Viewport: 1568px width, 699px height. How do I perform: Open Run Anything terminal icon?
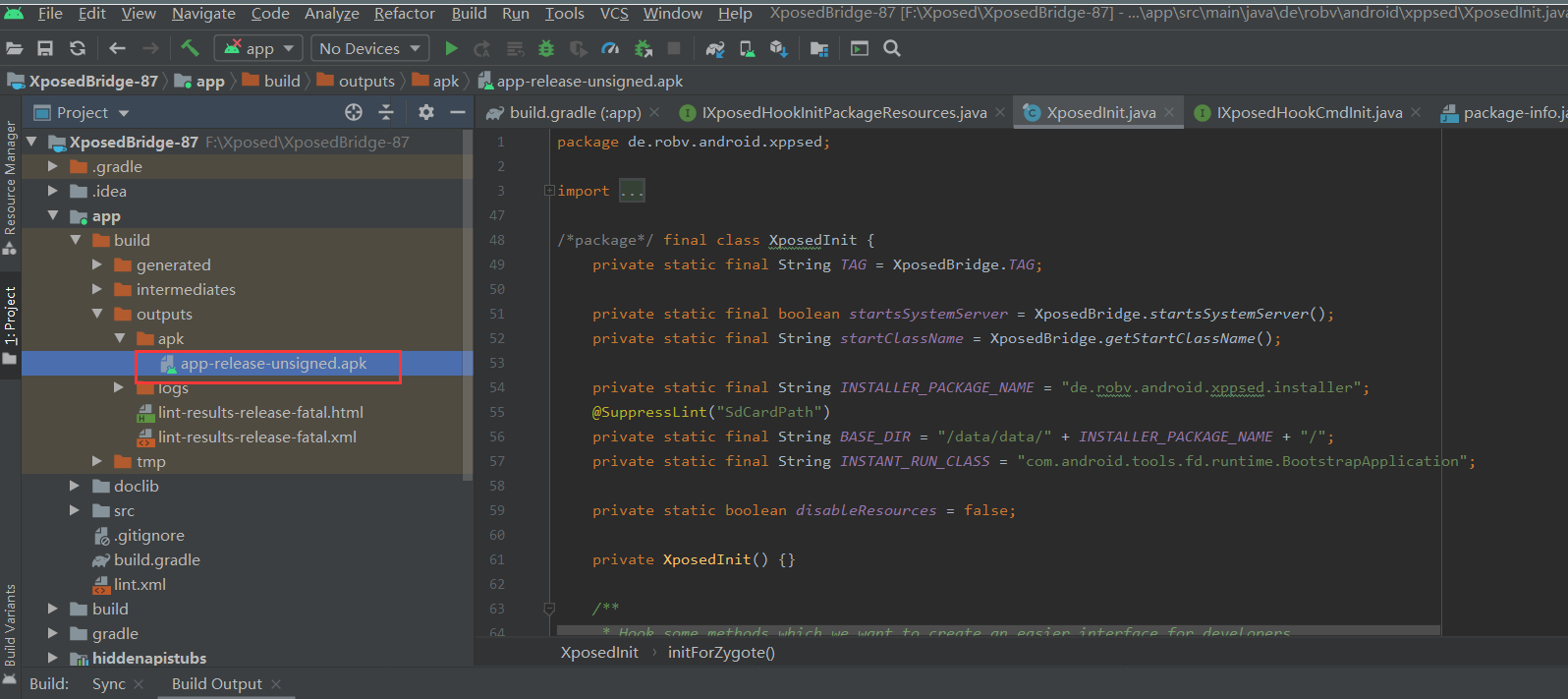tap(860, 48)
